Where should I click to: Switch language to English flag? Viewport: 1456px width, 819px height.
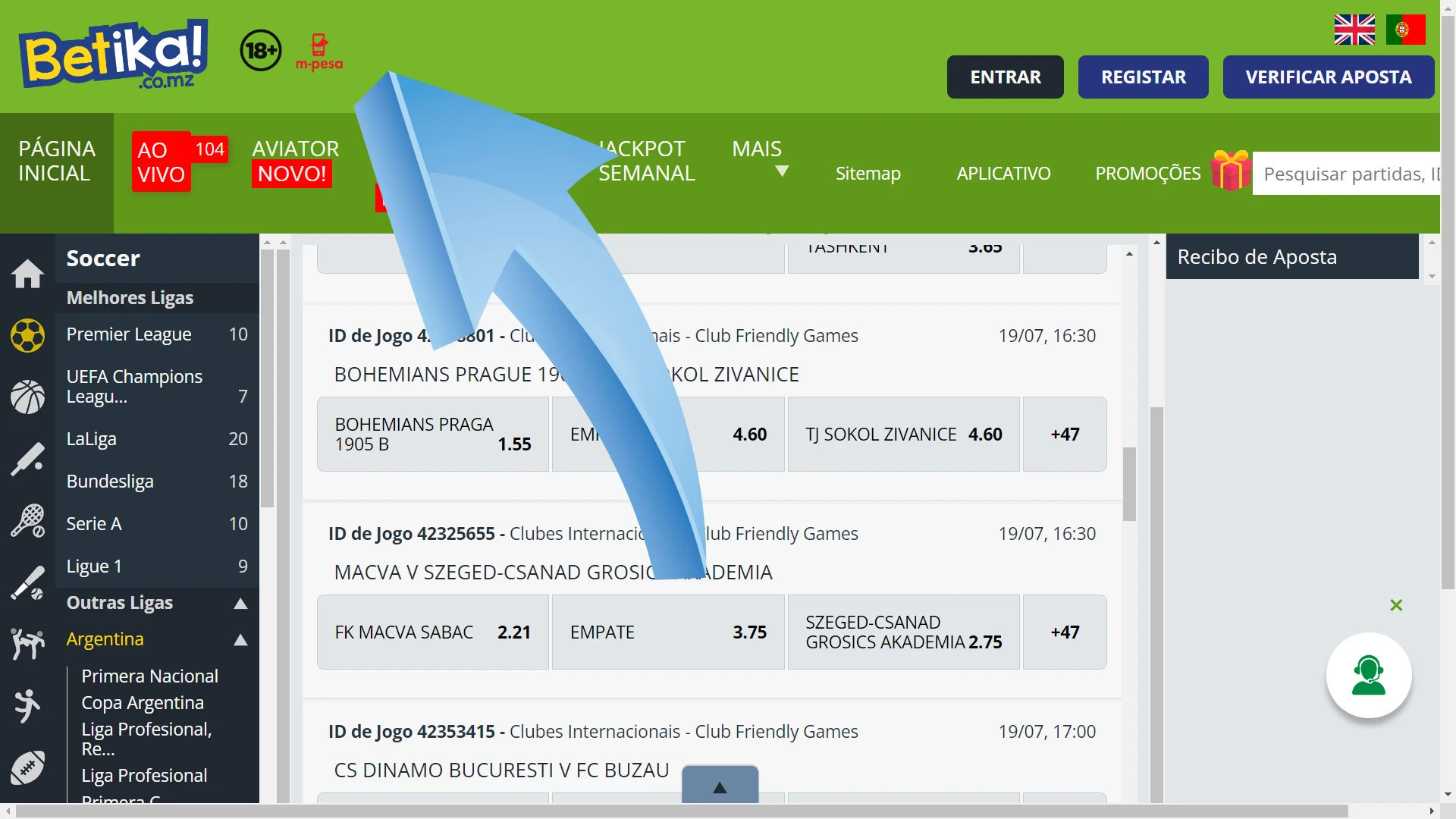1354,30
